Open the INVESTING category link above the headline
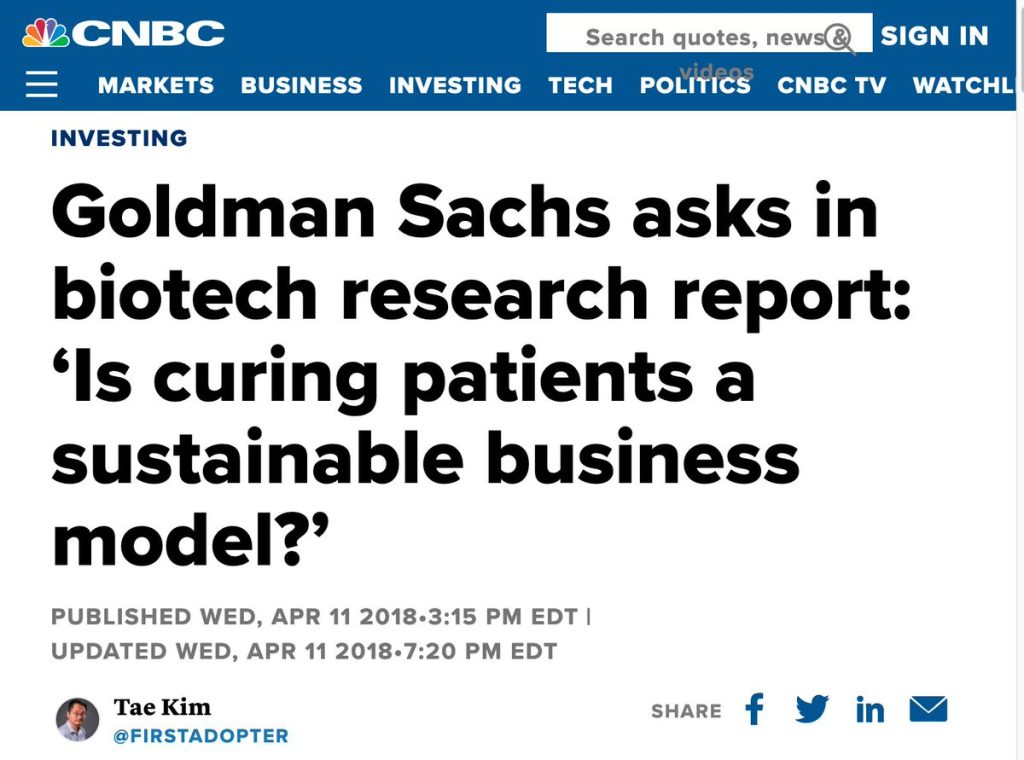1024x760 pixels. pos(119,138)
